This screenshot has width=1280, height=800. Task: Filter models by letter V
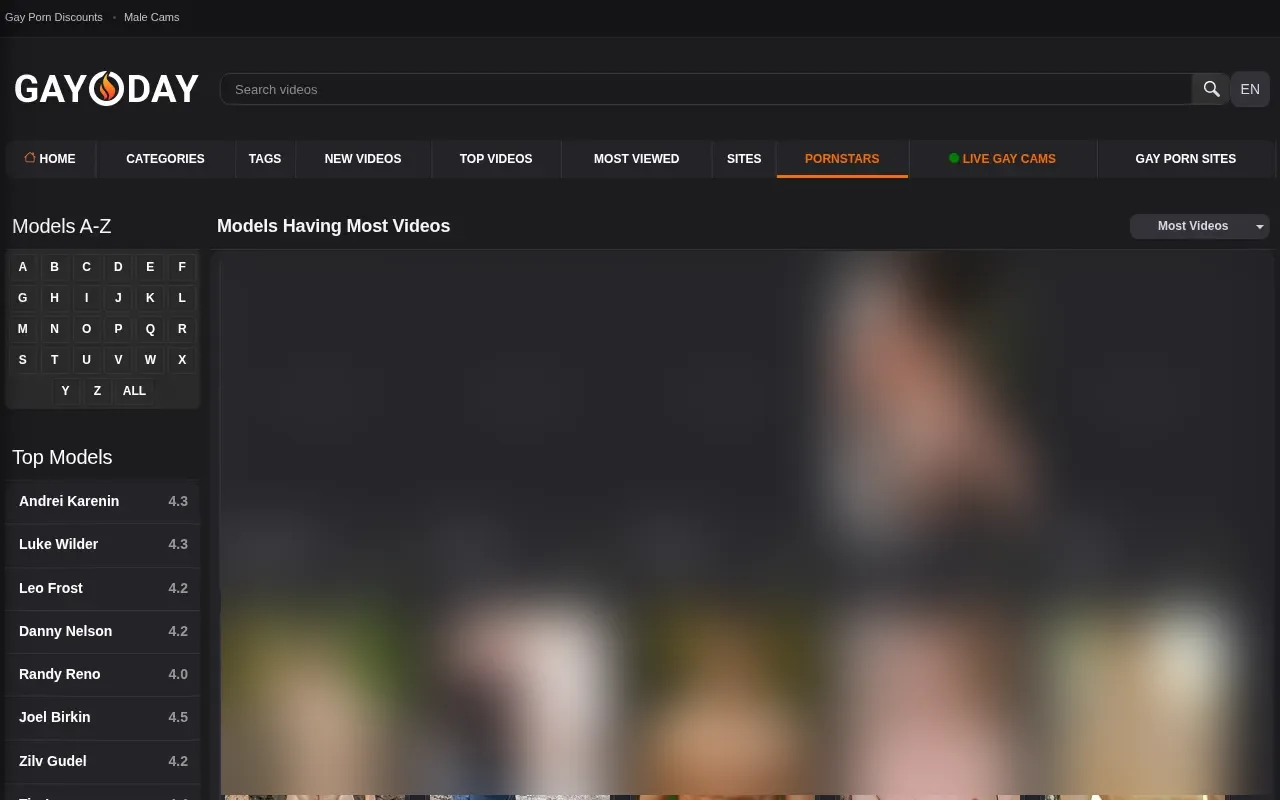[118, 360]
